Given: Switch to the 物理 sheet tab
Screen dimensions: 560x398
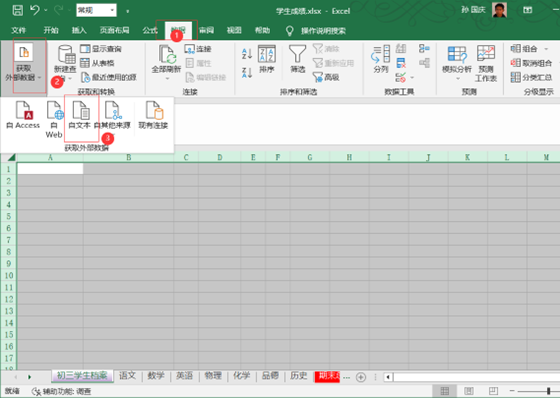Looking at the screenshot, I should click(213, 376).
